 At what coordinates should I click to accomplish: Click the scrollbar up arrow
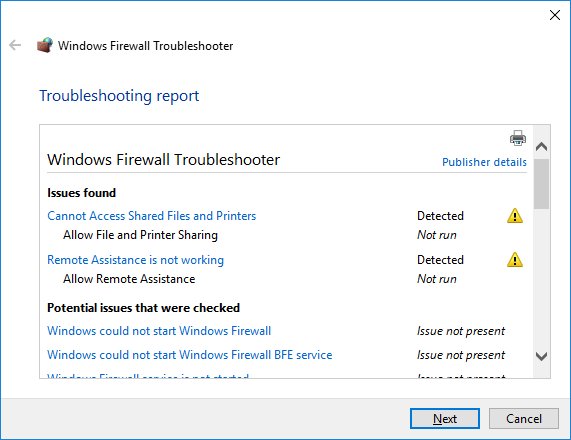pyautogui.click(x=542, y=146)
